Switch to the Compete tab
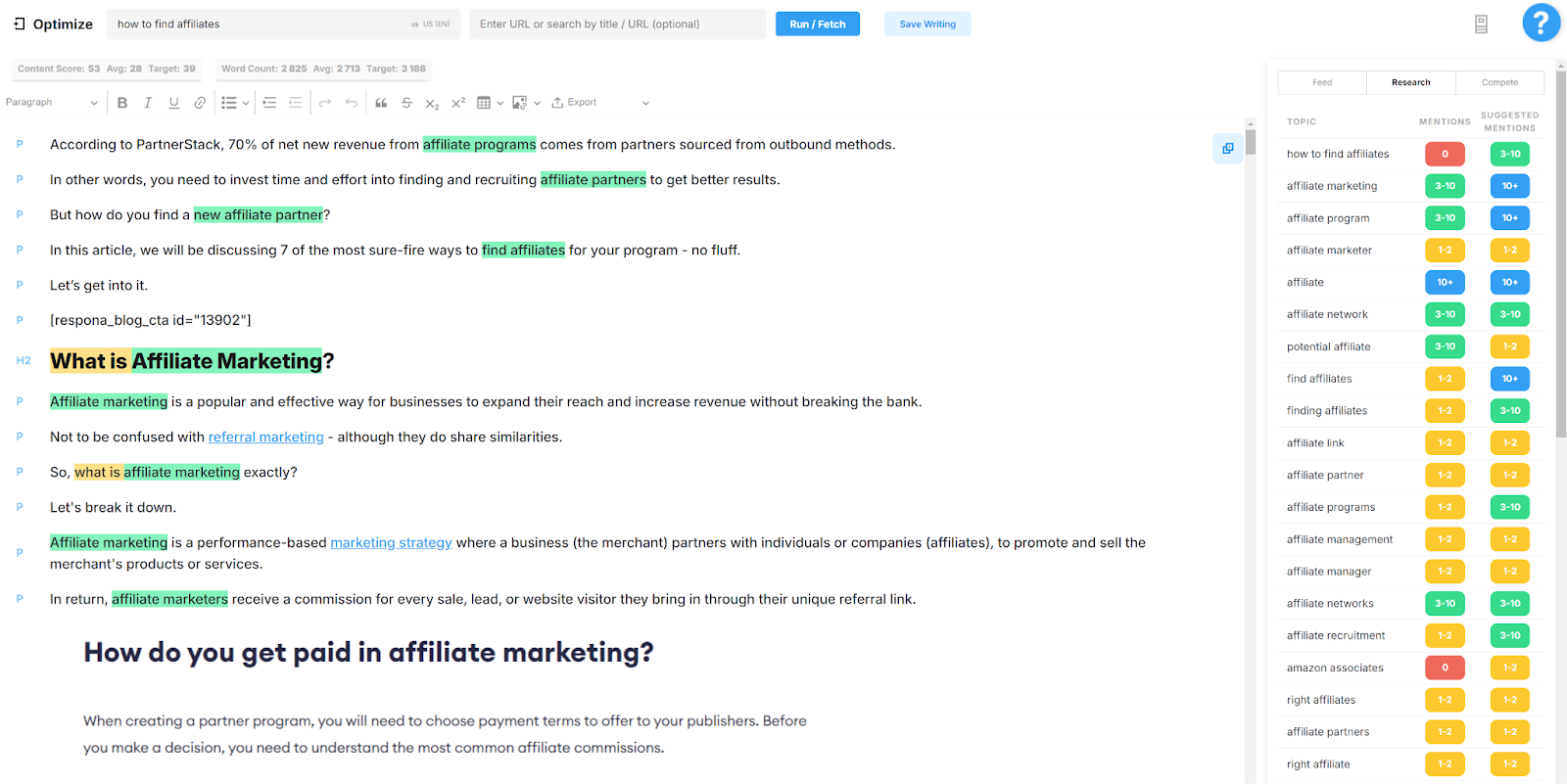This screenshot has height=784, width=1567. [x=1499, y=82]
